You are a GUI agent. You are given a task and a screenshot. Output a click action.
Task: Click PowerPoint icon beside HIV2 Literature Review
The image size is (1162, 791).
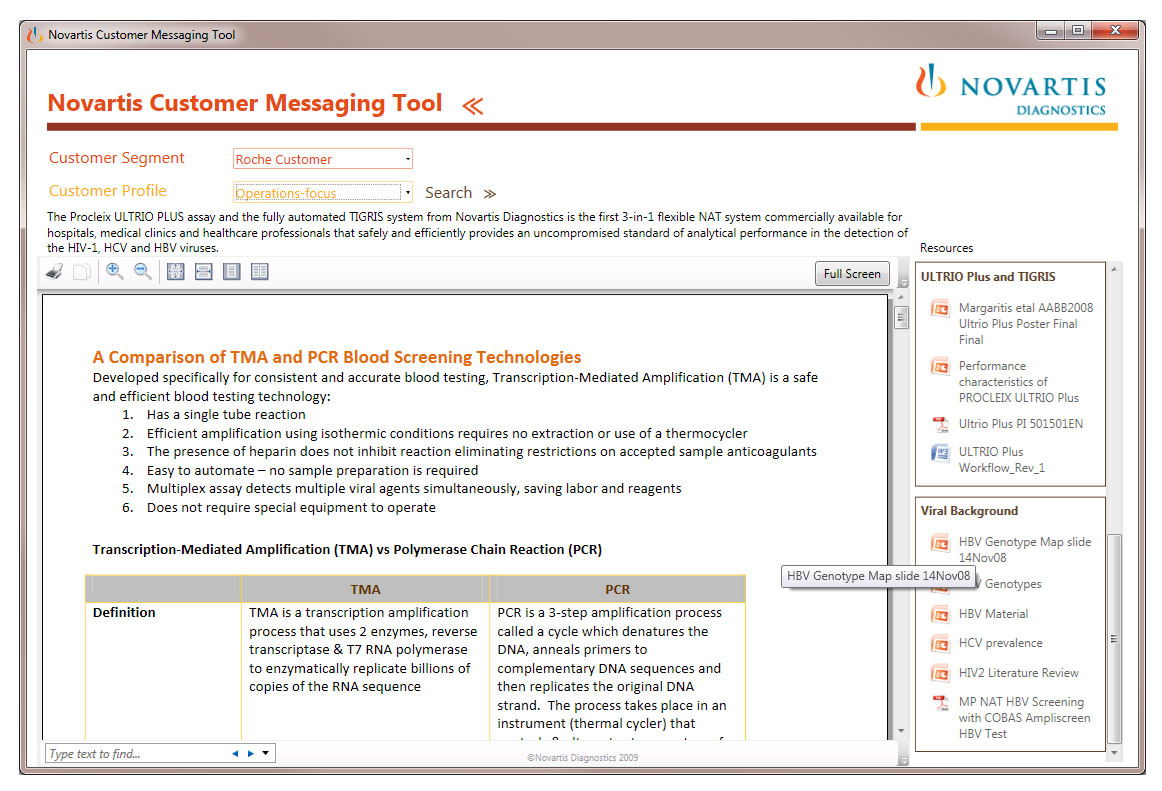tap(940, 673)
